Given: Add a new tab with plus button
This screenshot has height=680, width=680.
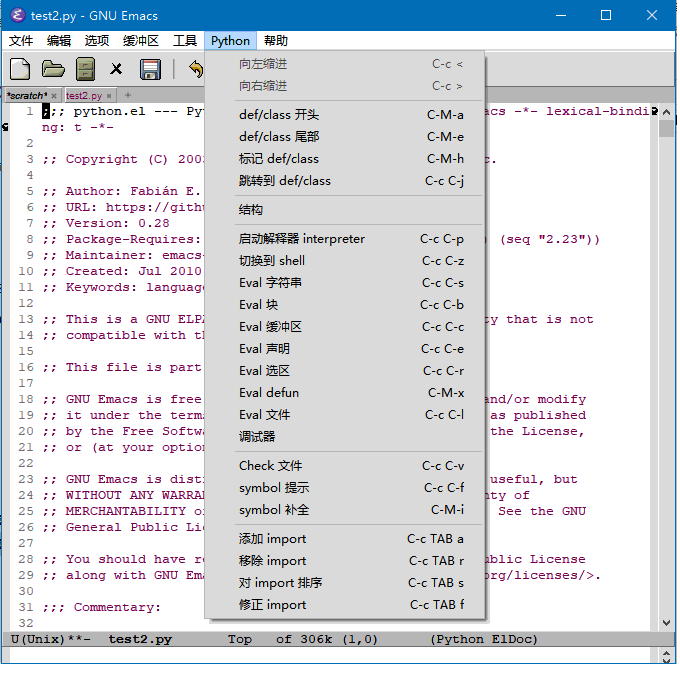Looking at the screenshot, I should [127, 95].
